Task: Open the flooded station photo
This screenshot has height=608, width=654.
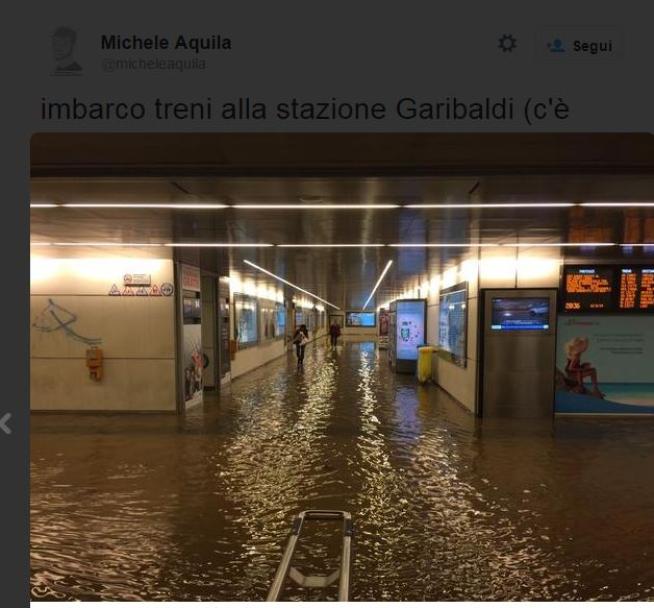Action: (x=342, y=367)
